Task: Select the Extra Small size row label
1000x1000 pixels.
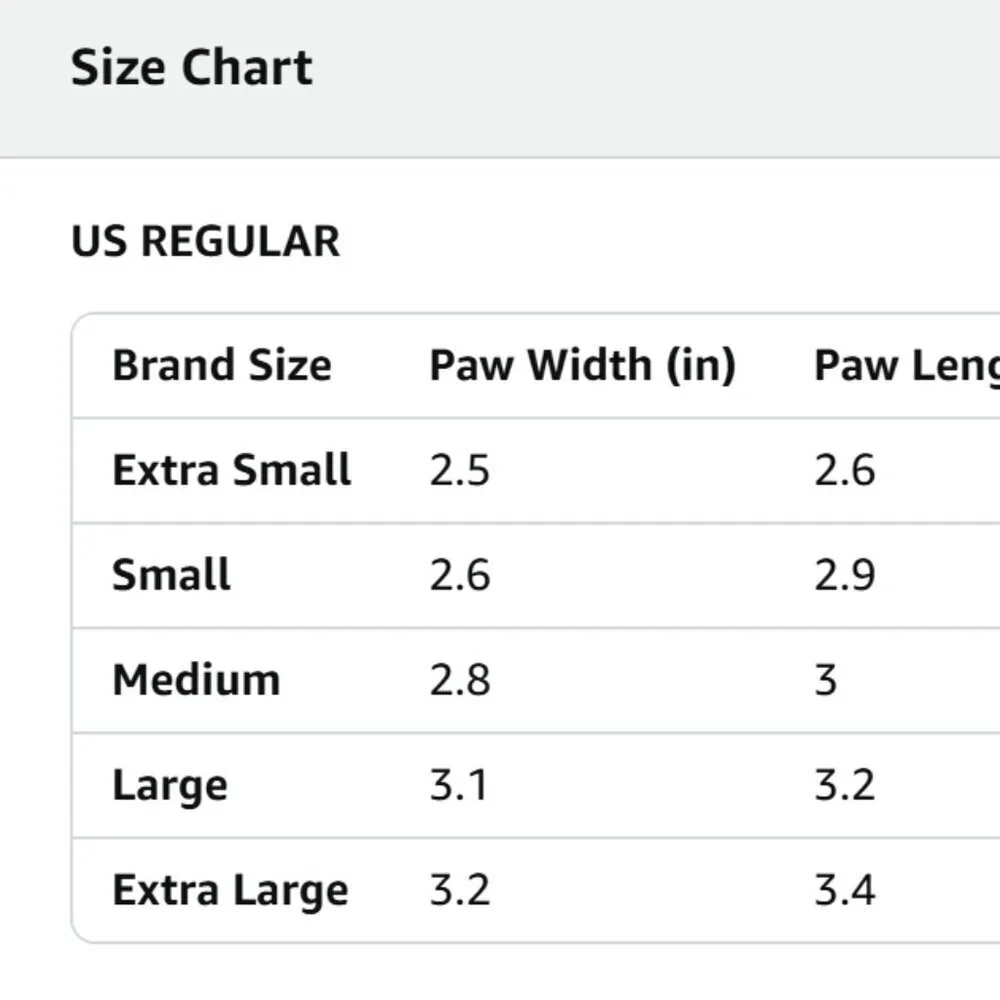Action: 232,470
